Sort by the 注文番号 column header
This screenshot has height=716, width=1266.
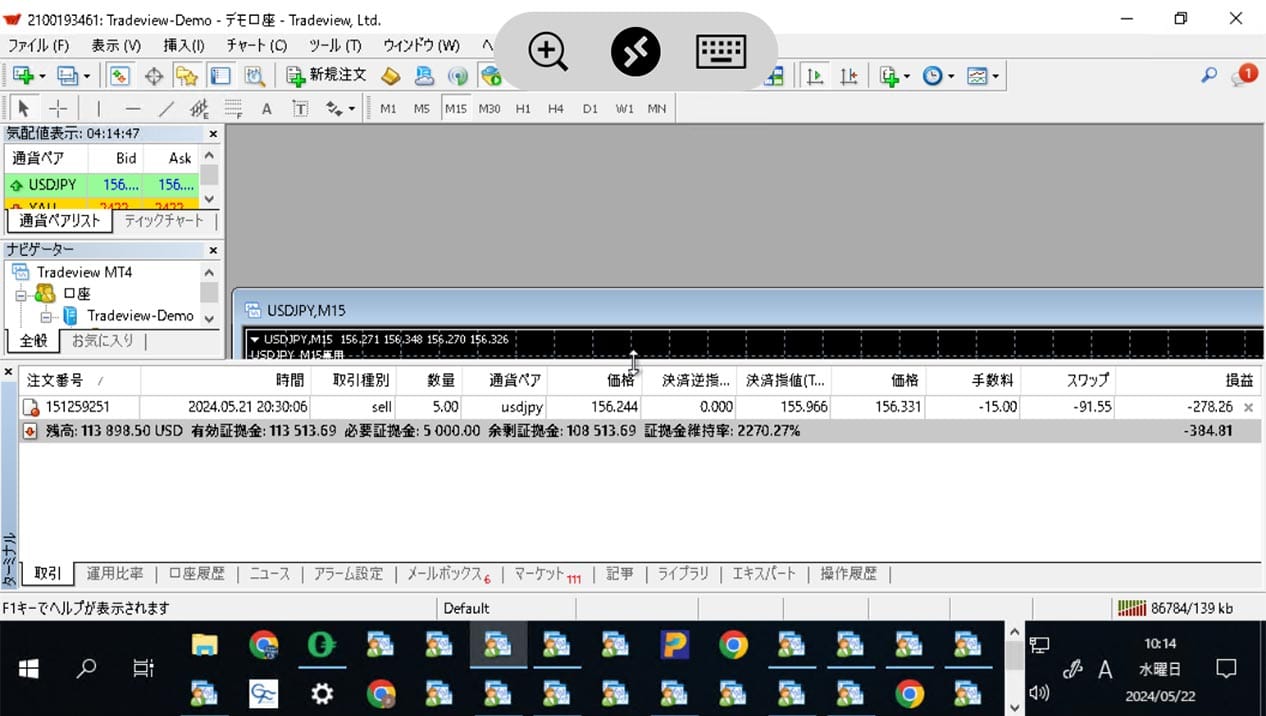[x=80, y=380]
